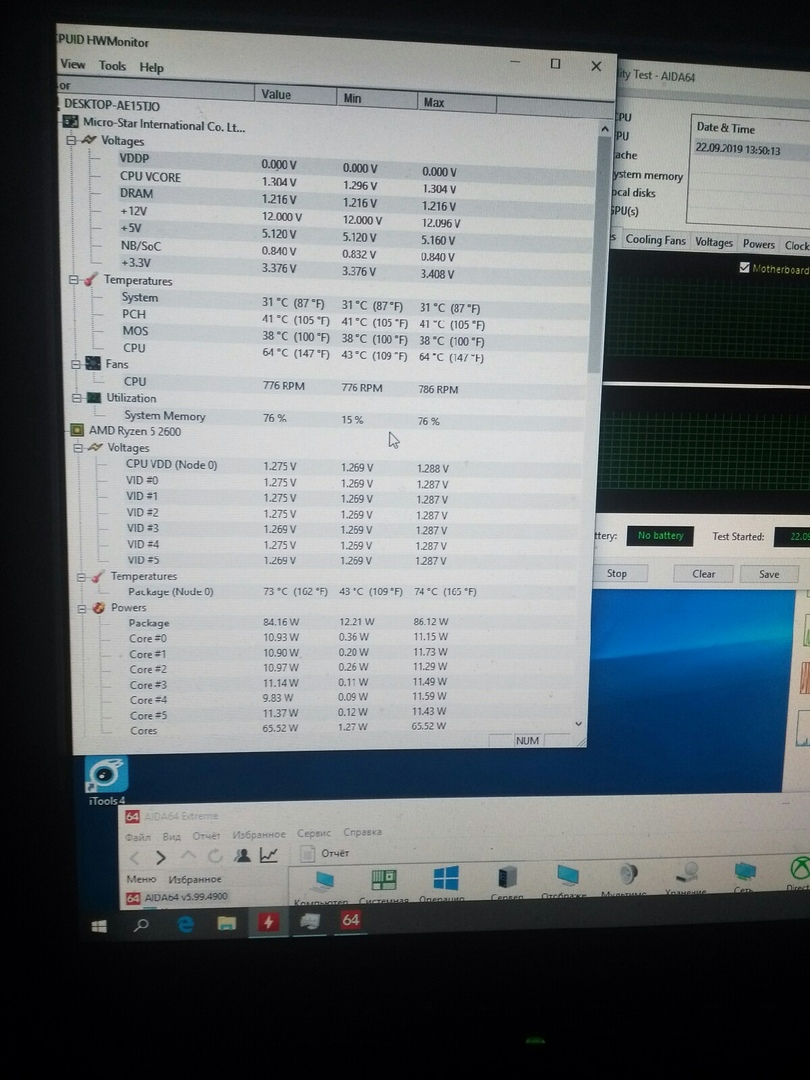Open the iTools 4 desktop shortcut
Image resolution: width=810 pixels, height=1080 pixels.
pos(106,780)
